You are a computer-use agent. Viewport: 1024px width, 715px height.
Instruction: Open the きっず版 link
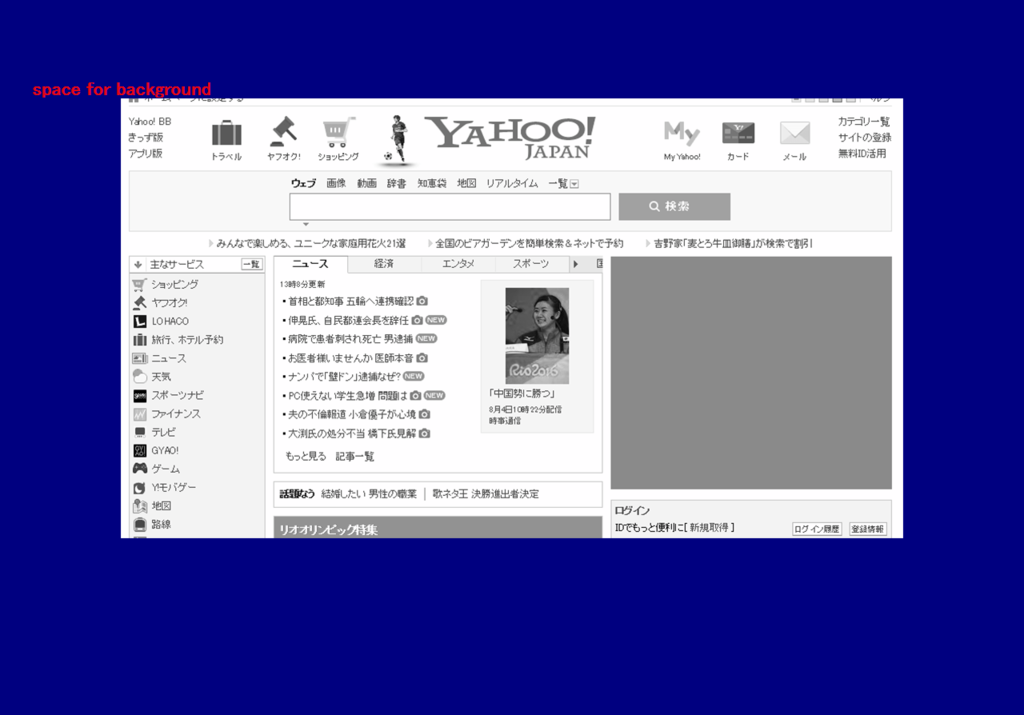[x=146, y=137]
